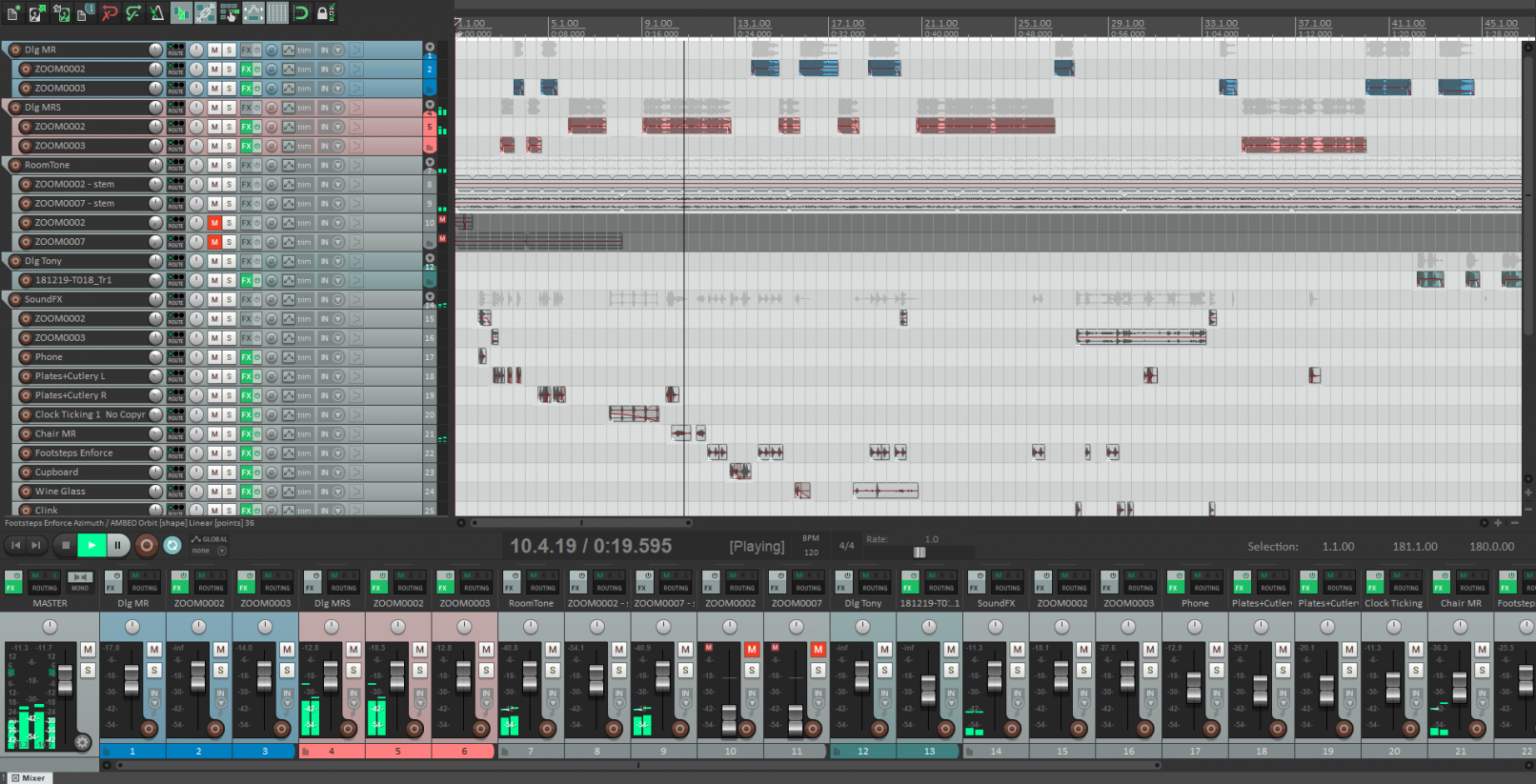Solo the Dlg Tony track

229,261
